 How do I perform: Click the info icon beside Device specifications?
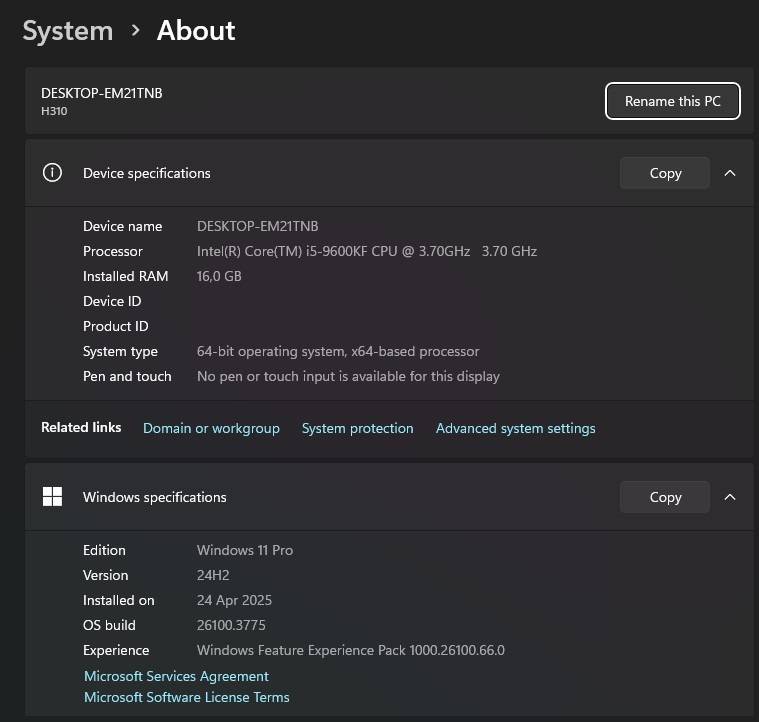[52, 173]
